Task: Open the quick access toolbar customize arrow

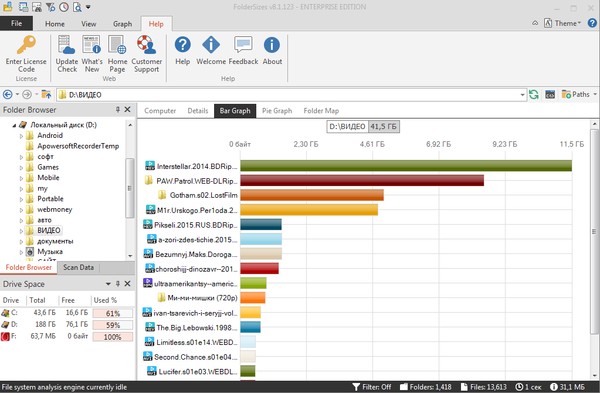Action: tap(88, 7)
